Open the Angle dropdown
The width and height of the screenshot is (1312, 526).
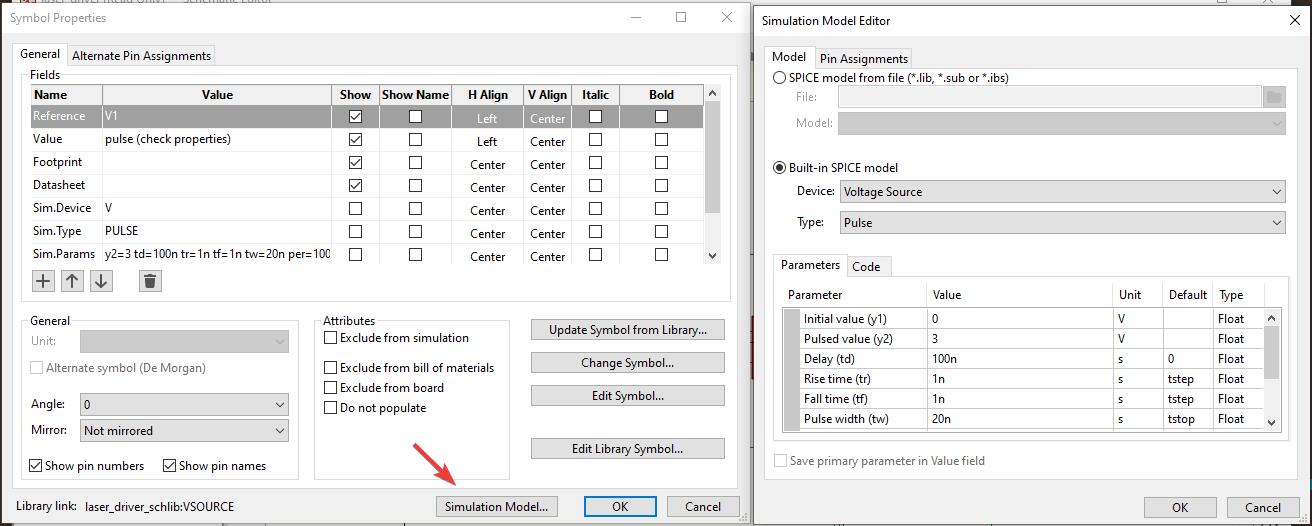coord(184,405)
